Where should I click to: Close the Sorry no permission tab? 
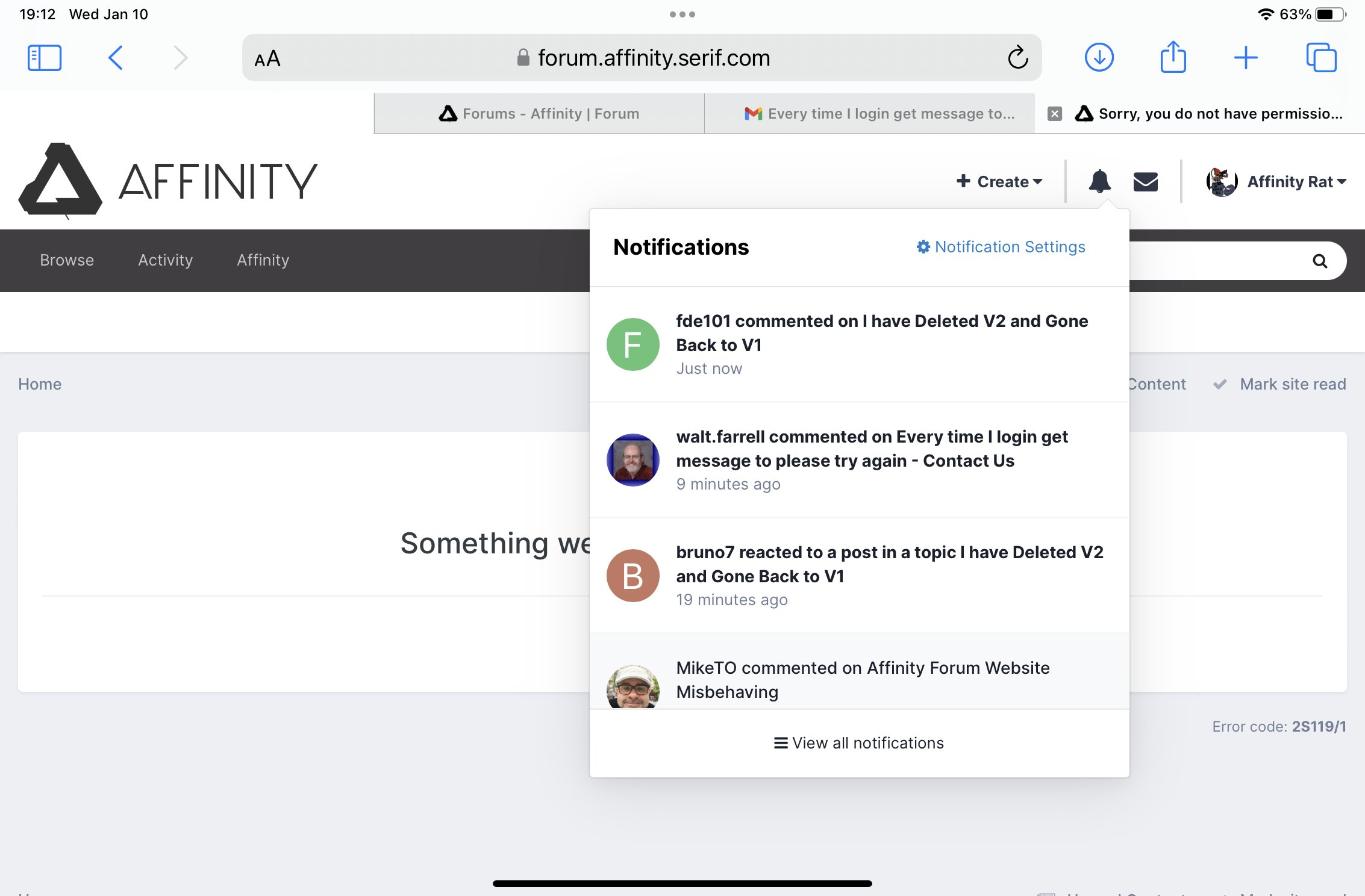[1054, 114]
